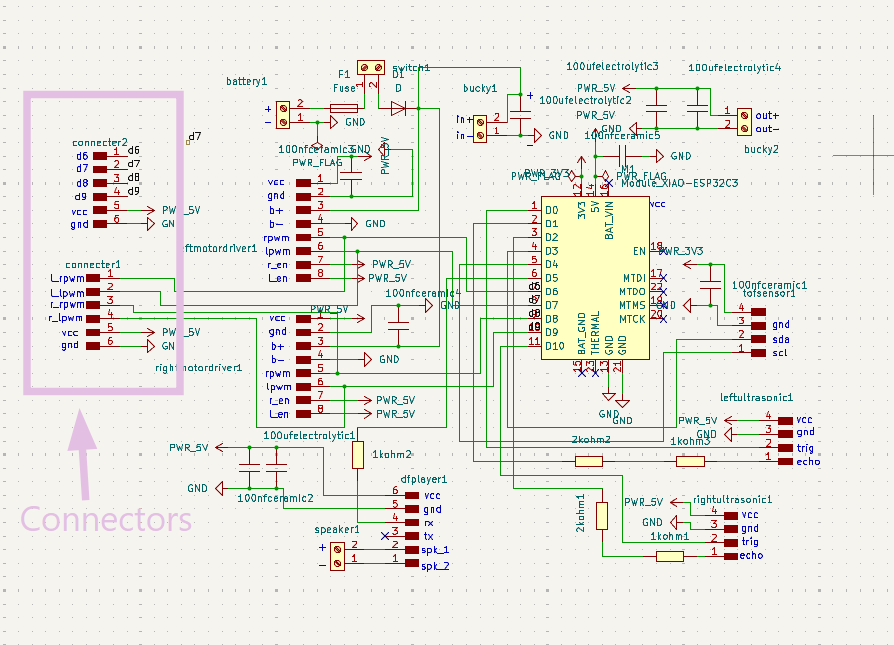This screenshot has height=645, width=894.
Task: Click the battery1 screw terminal symbol
Action: click(x=283, y=115)
